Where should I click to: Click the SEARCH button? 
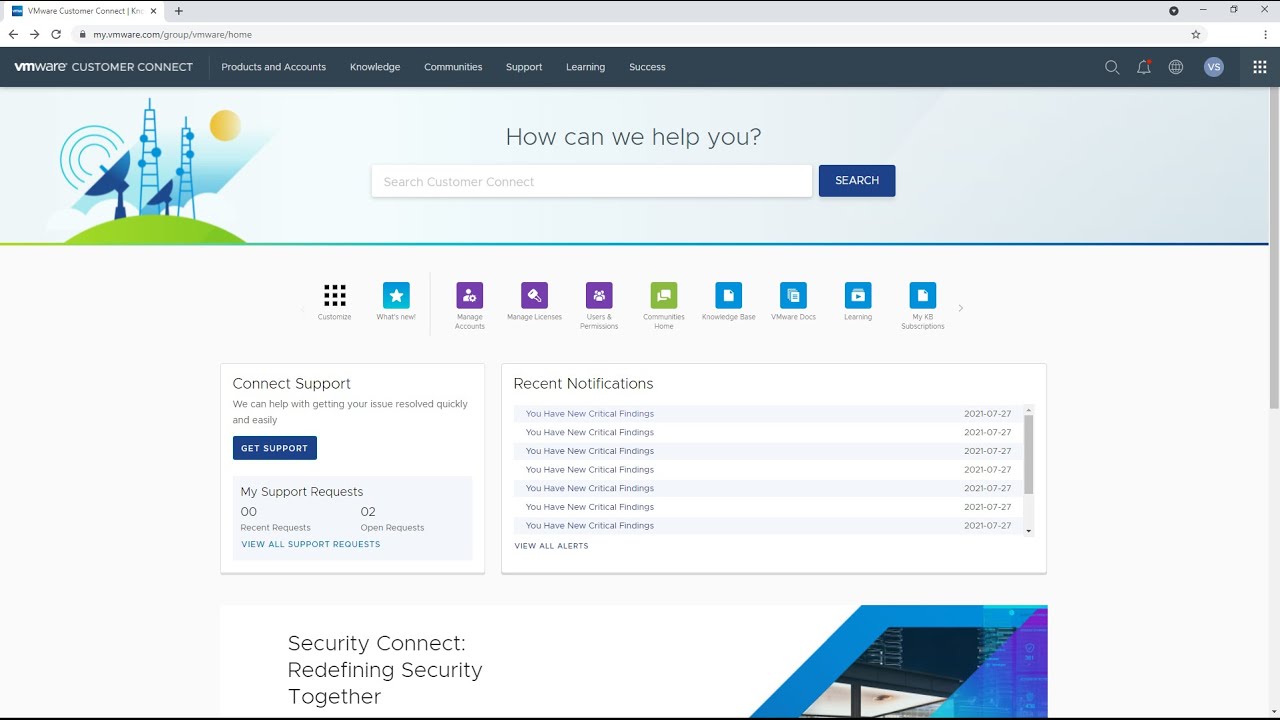click(x=857, y=181)
